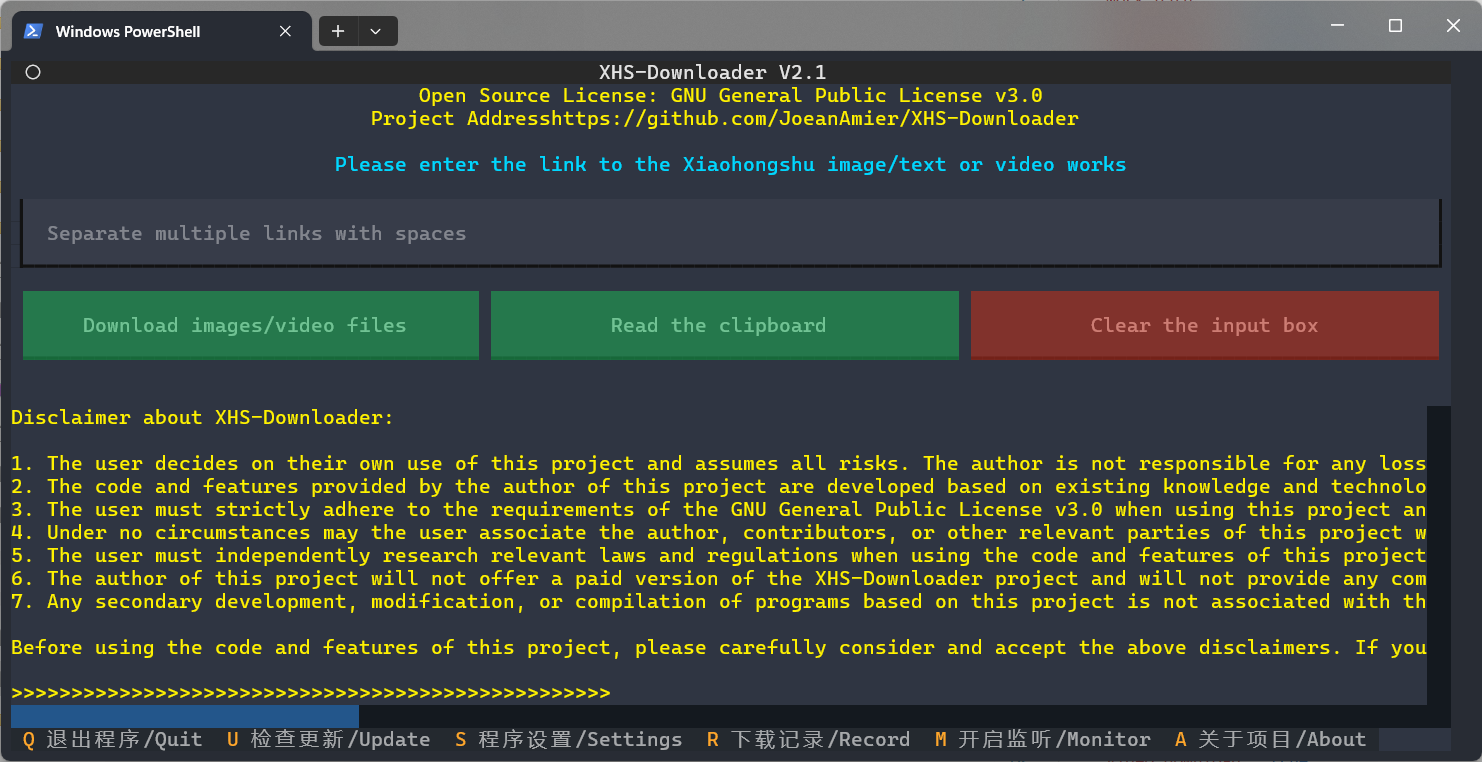Select Quit in the footer bar
The image size is (1482, 762).
click(113, 739)
